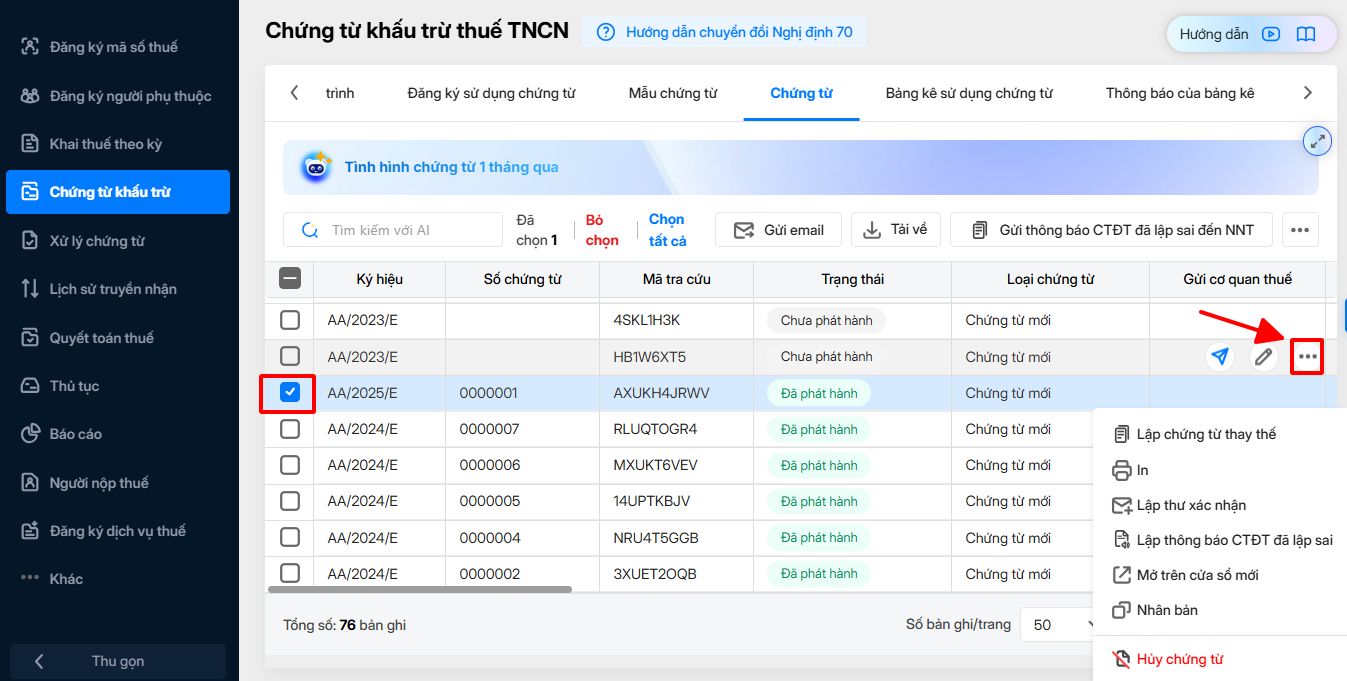Viewport: 1347px width, 681px height.
Task: Open row ellipsis menu for HB1W6XT5
Action: [x=1307, y=356]
